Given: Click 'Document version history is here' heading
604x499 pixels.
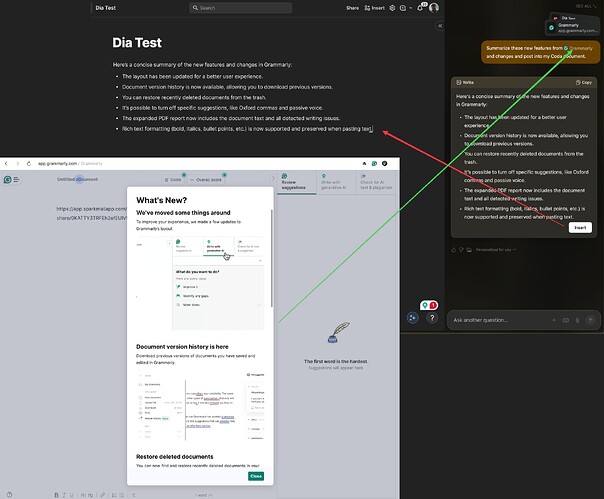Looking at the screenshot, I should pyautogui.click(x=182, y=347).
